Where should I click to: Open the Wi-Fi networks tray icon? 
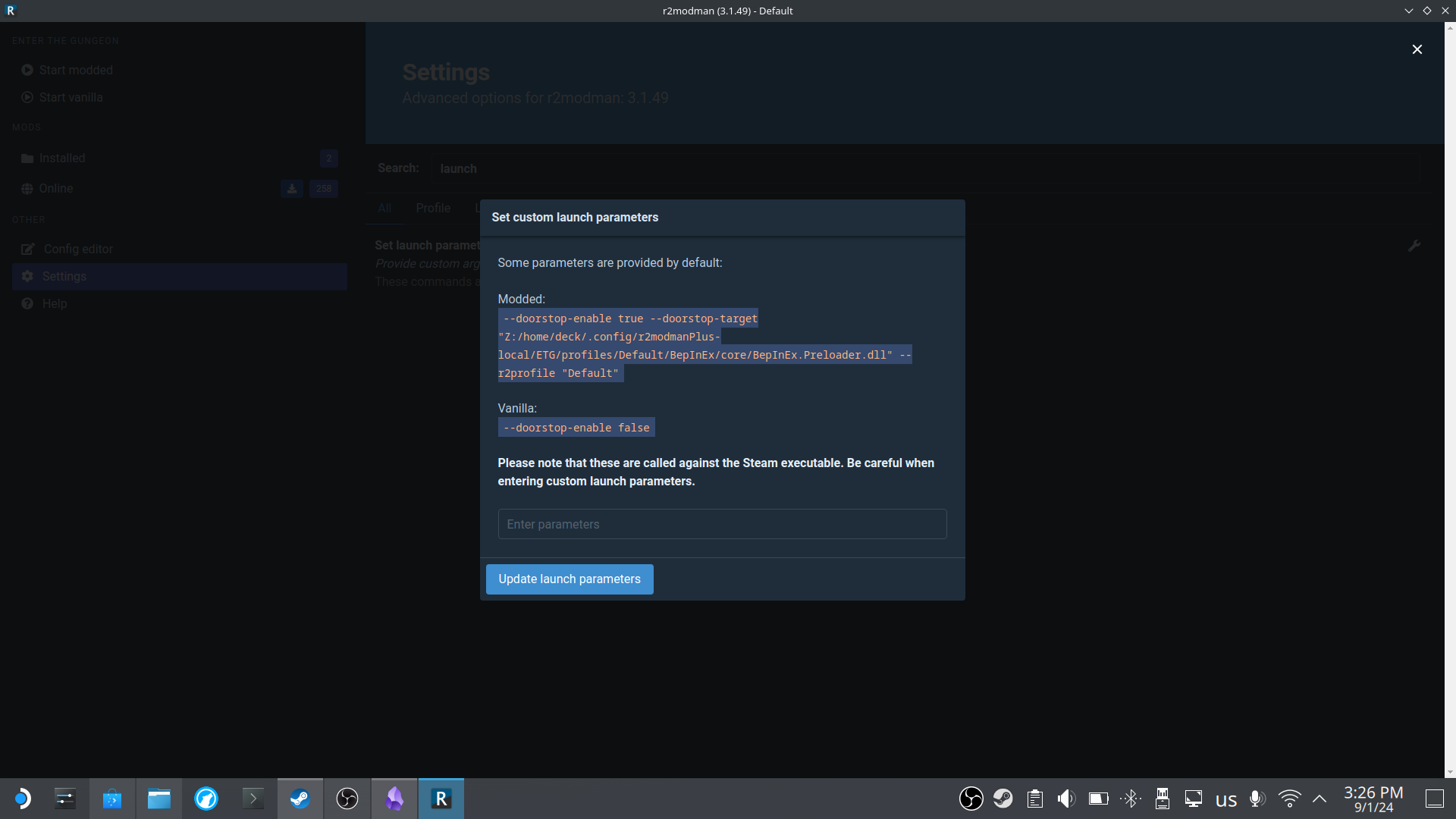point(1289,799)
